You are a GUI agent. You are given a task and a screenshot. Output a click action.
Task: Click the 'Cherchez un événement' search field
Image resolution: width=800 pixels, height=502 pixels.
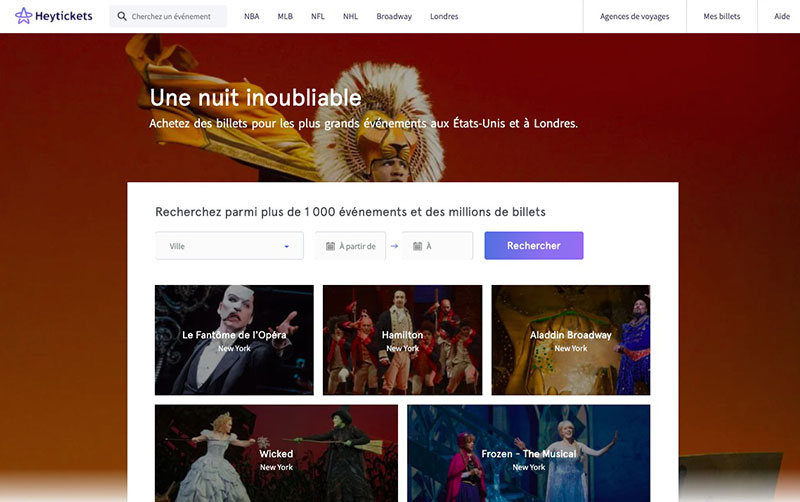click(168, 16)
